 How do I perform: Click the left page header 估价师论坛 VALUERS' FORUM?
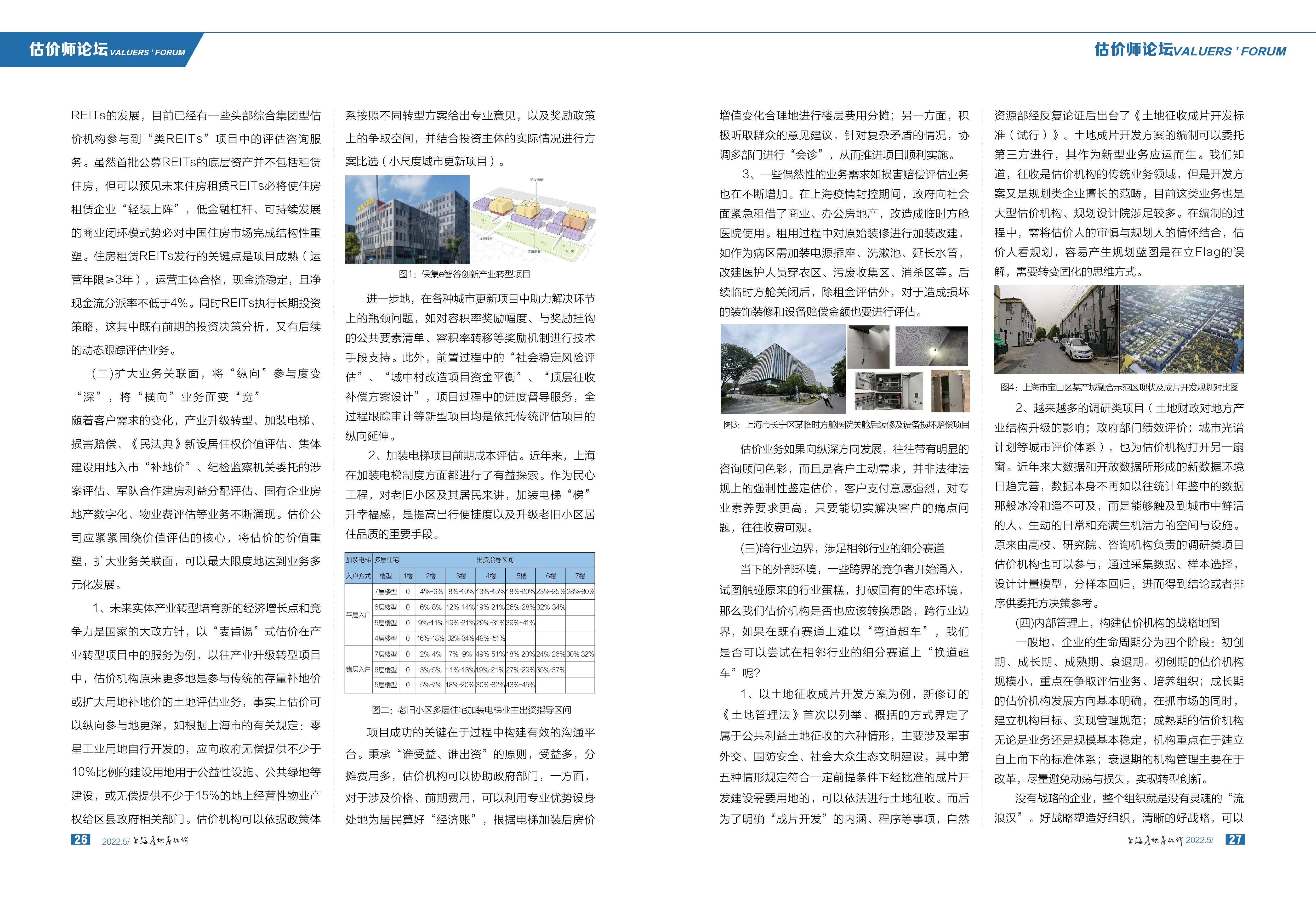tap(107, 50)
